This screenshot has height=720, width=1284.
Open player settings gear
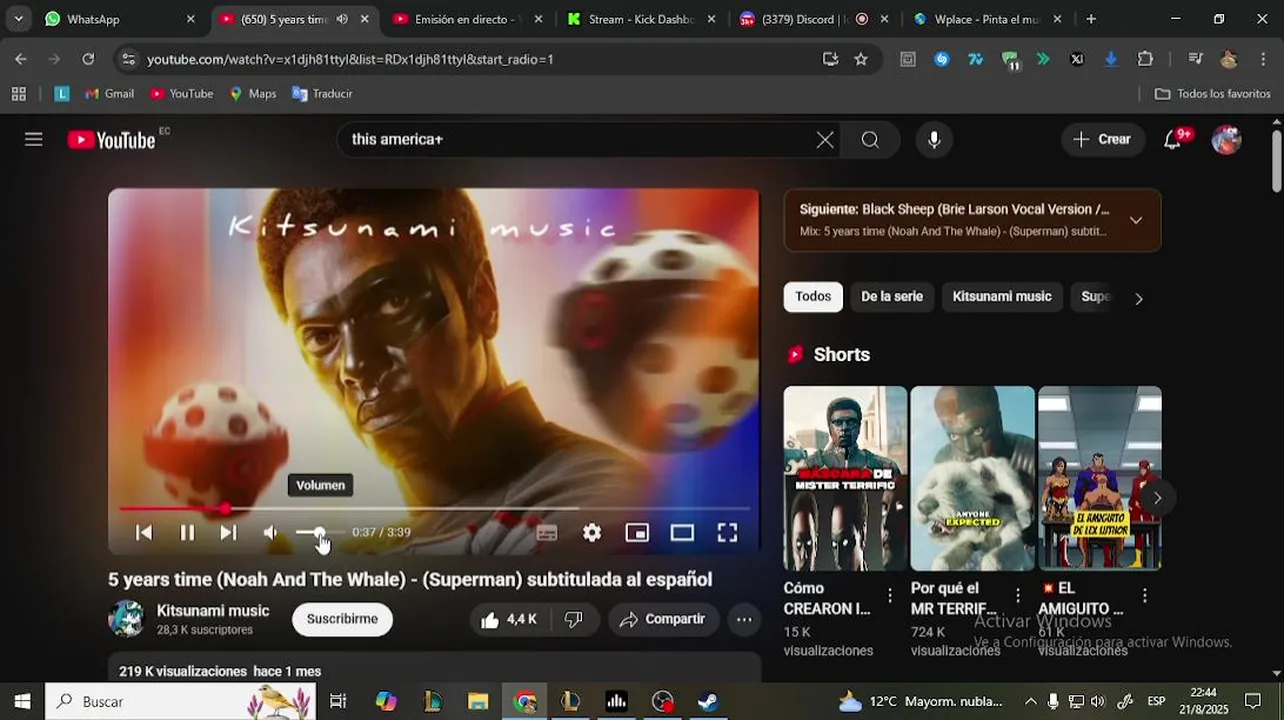point(592,533)
